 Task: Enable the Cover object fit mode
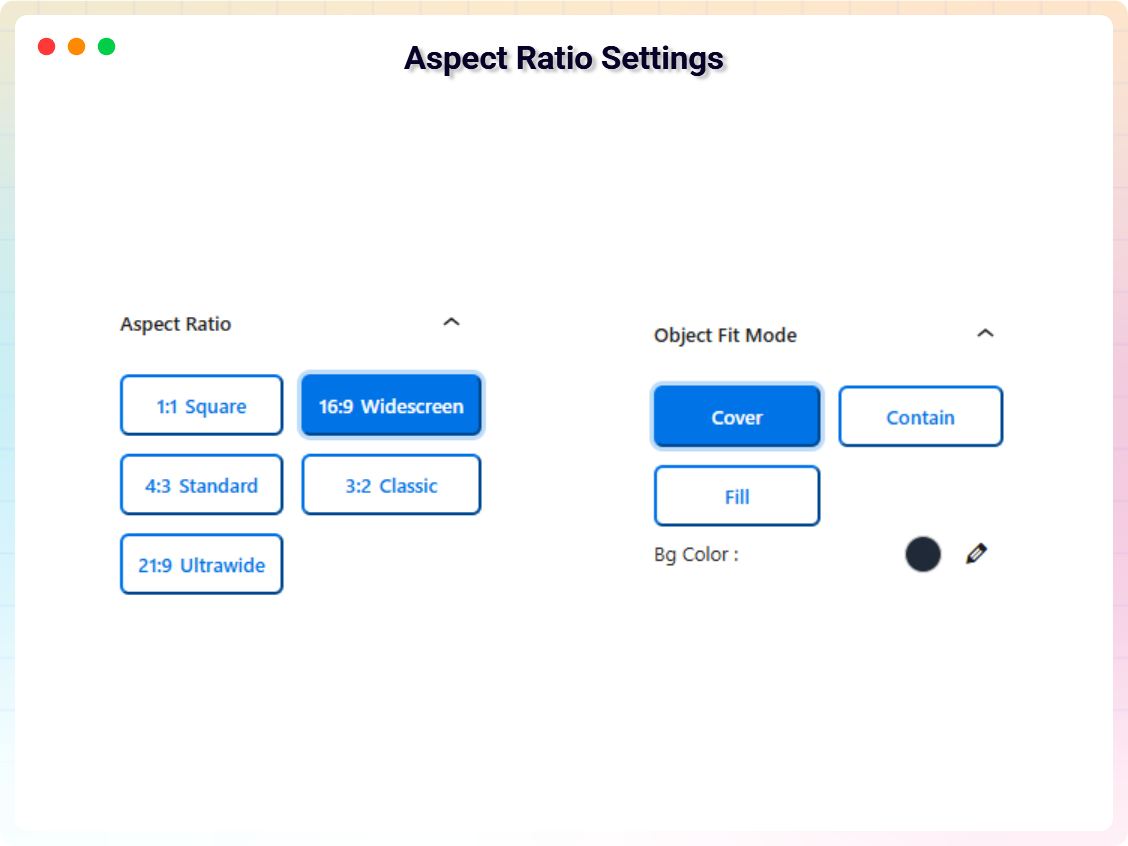(737, 416)
